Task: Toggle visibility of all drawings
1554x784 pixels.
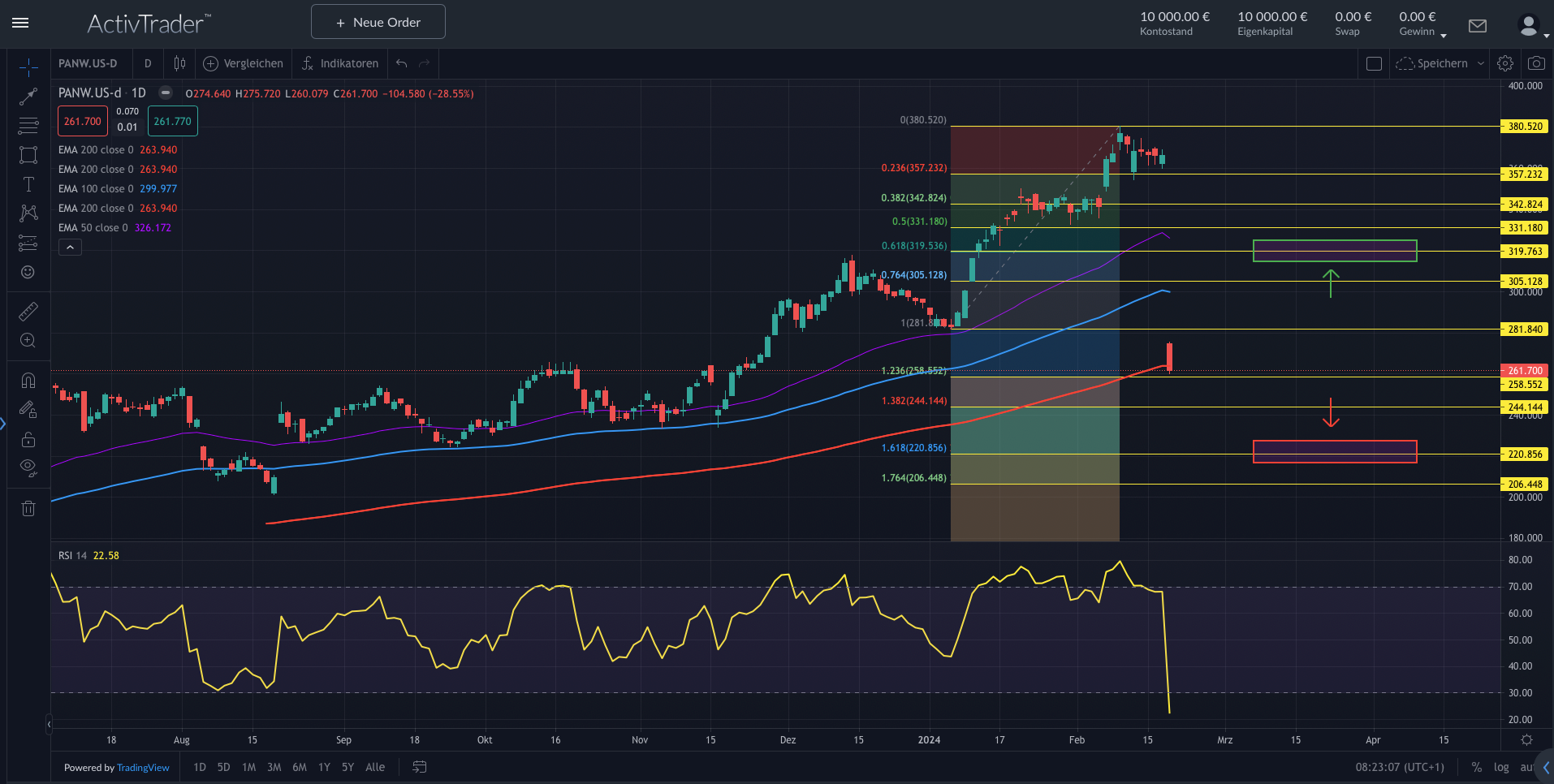Action: (x=28, y=467)
